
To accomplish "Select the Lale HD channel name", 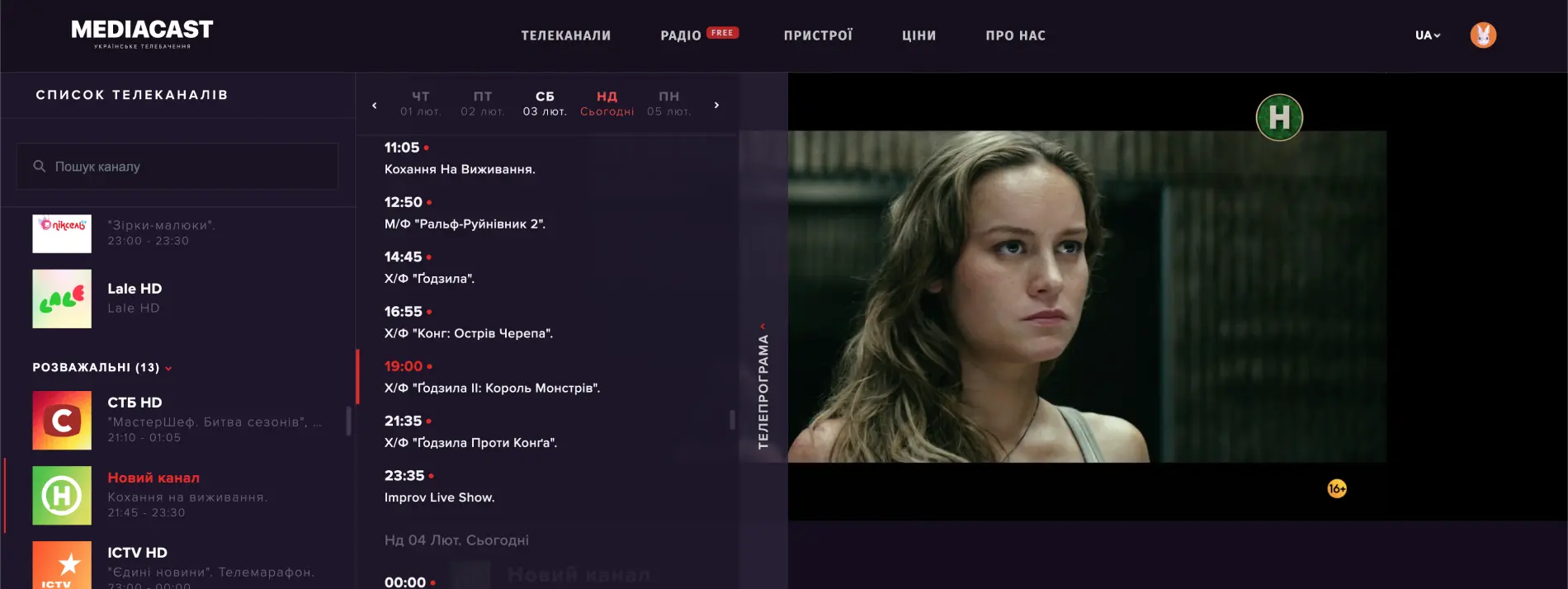I will point(135,289).
